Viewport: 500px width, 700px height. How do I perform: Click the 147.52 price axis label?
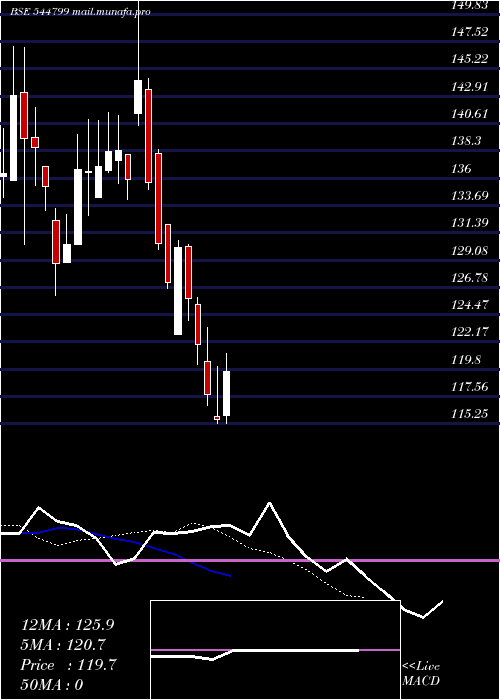470,32
